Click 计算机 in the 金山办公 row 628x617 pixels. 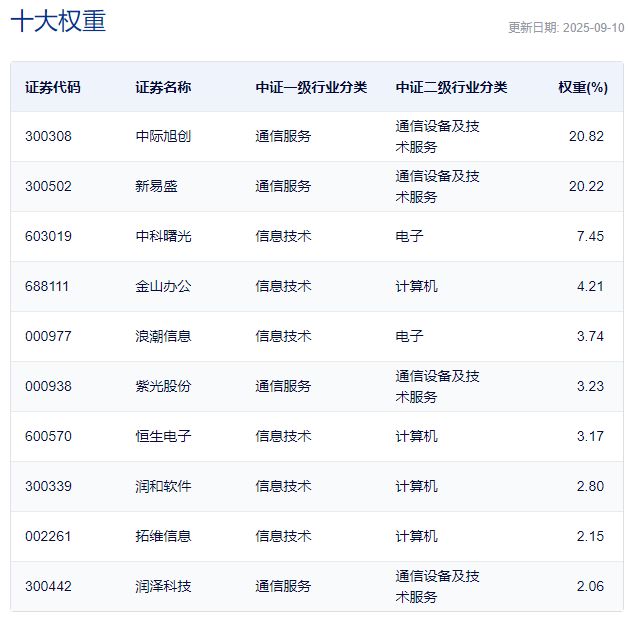(417, 286)
